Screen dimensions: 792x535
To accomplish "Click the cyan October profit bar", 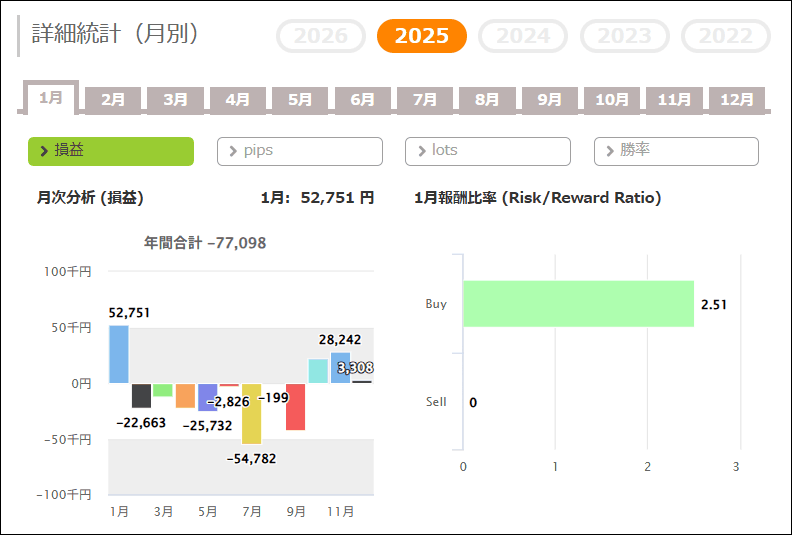I will pyautogui.click(x=318, y=371).
